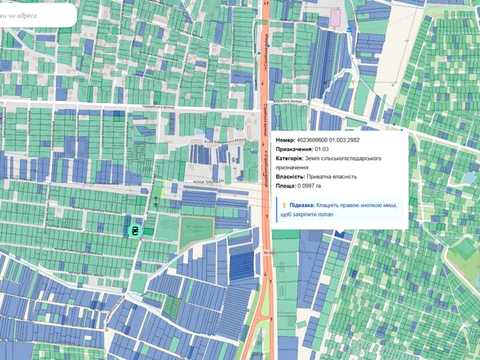Screen dimensions: 480x360
Task: Click the lightbulb icon beside Підказка
Action: pyautogui.click(x=284, y=205)
